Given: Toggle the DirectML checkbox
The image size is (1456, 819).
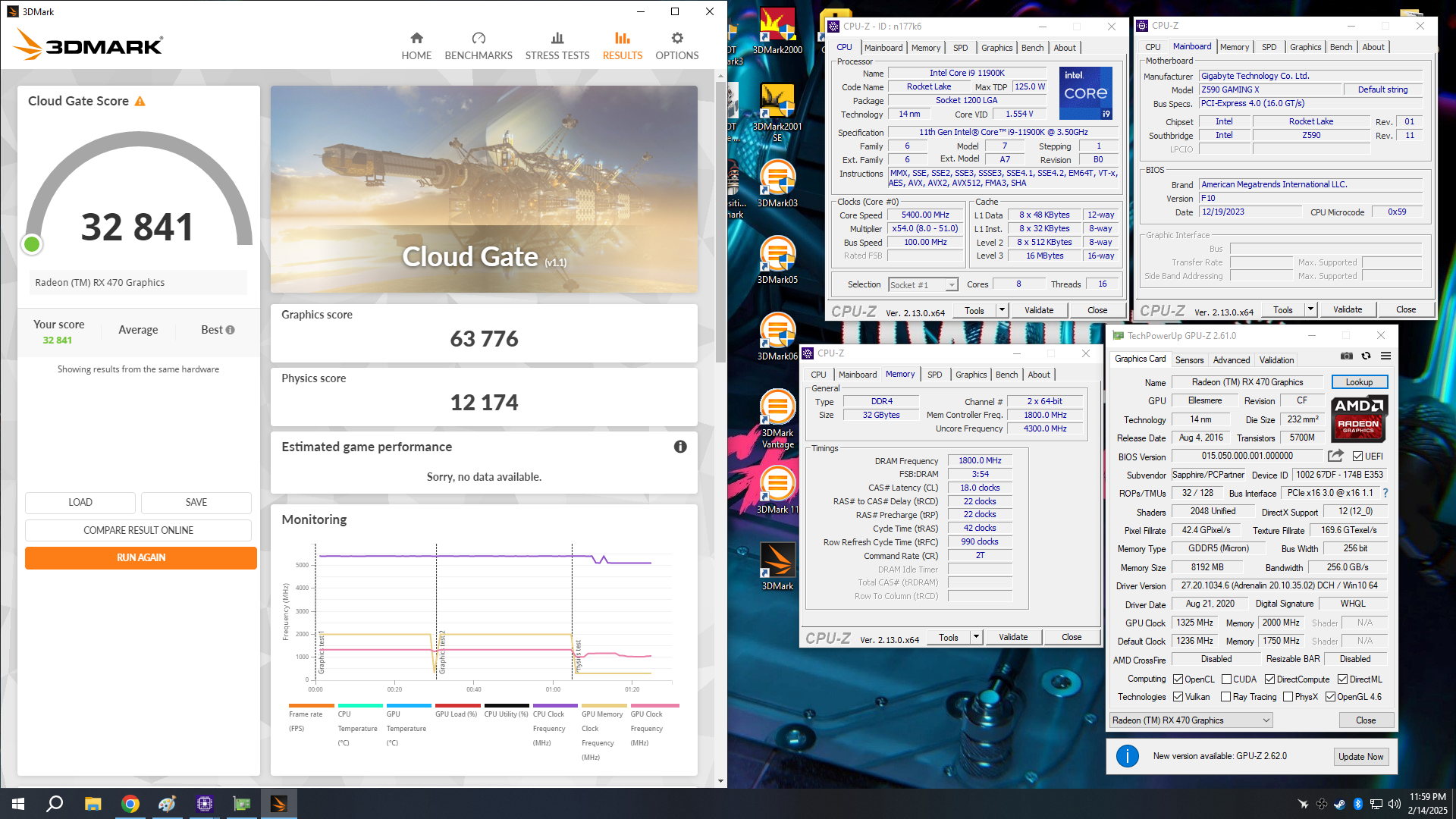Looking at the screenshot, I should point(1342,679).
